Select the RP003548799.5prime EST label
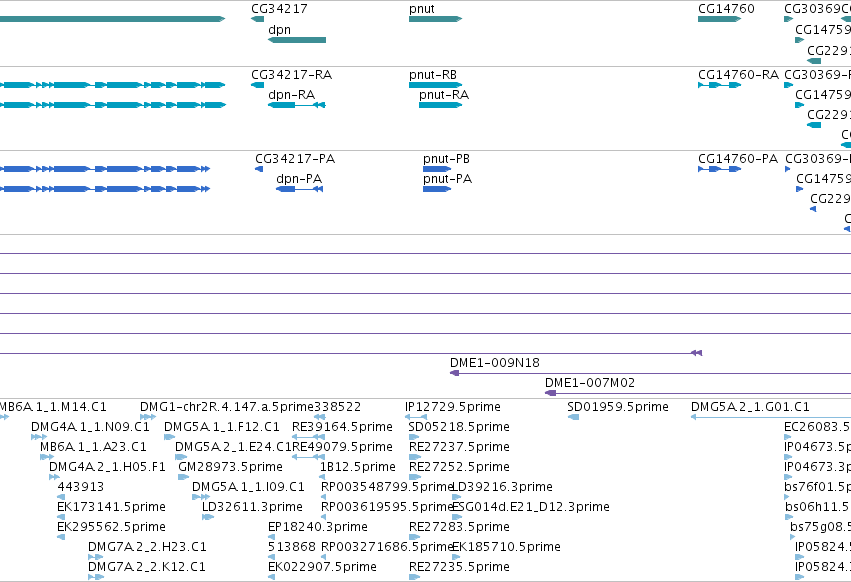 coord(386,486)
